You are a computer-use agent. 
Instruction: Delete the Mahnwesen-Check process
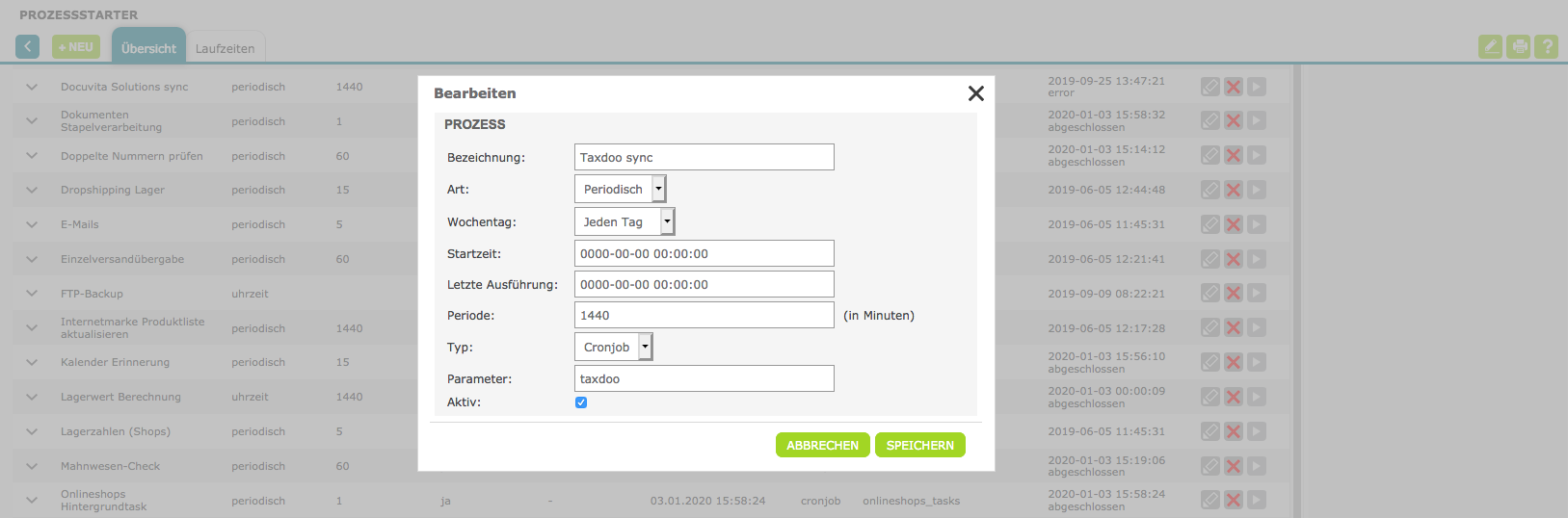[x=1234, y=466]
